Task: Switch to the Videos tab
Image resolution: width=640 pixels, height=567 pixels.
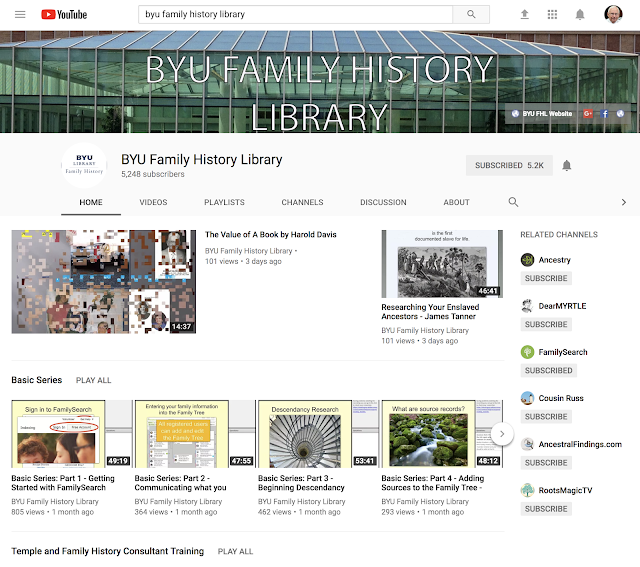Action: (x=153, y=202)
